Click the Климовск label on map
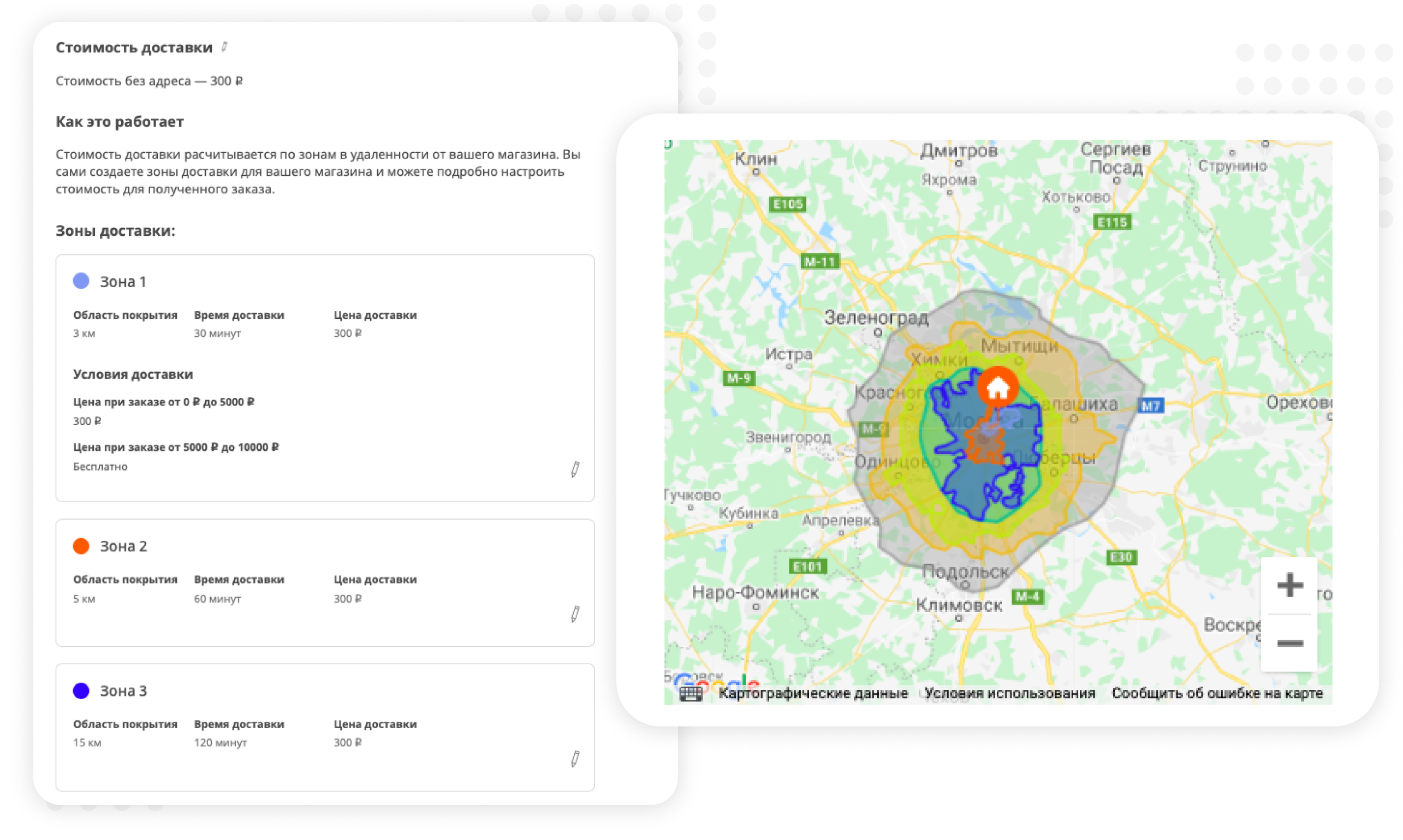1403x840 pixels. point(959,606)
